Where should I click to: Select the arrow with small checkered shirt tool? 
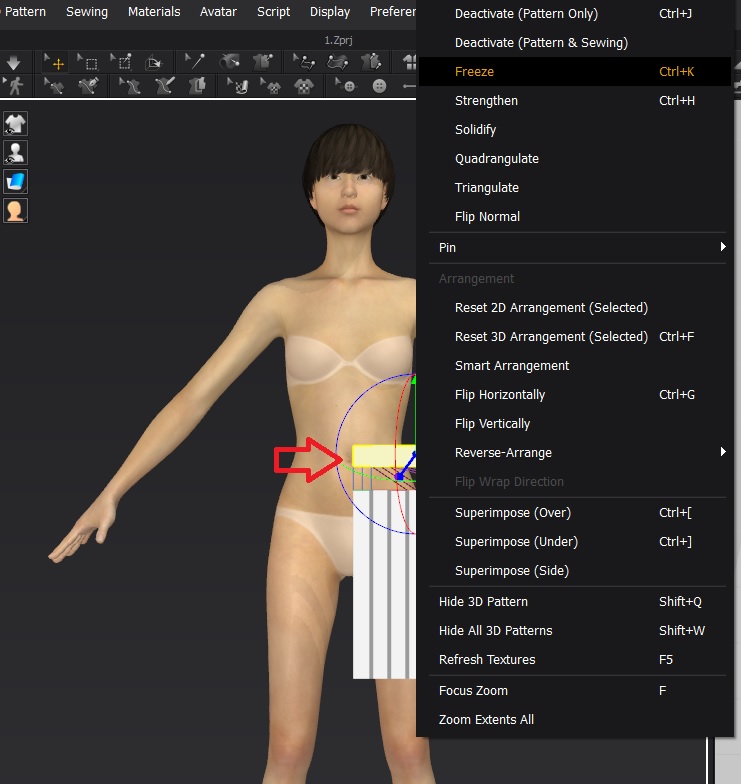point(270,86)
